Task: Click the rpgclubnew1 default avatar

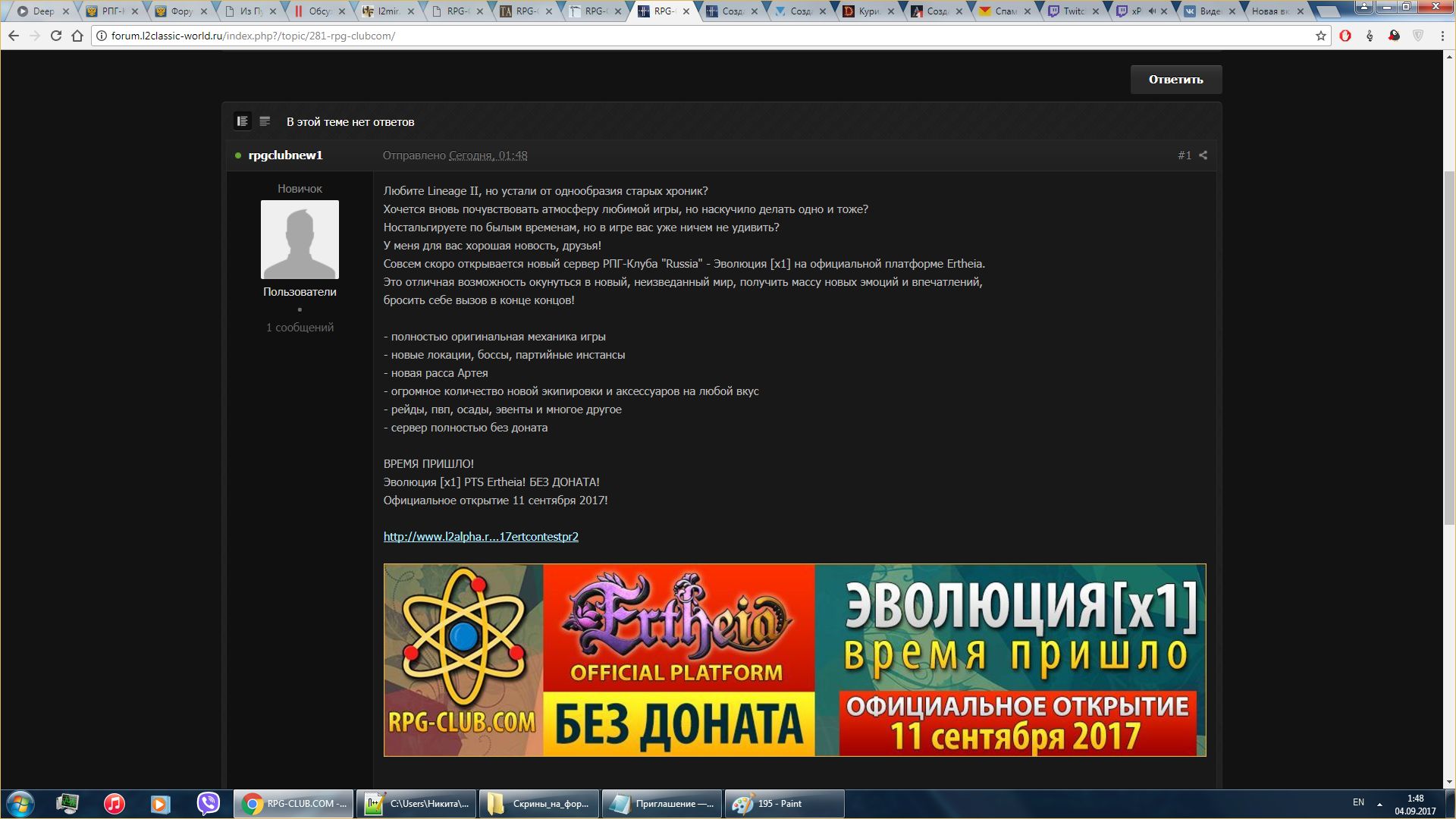Action: (300, 240)
